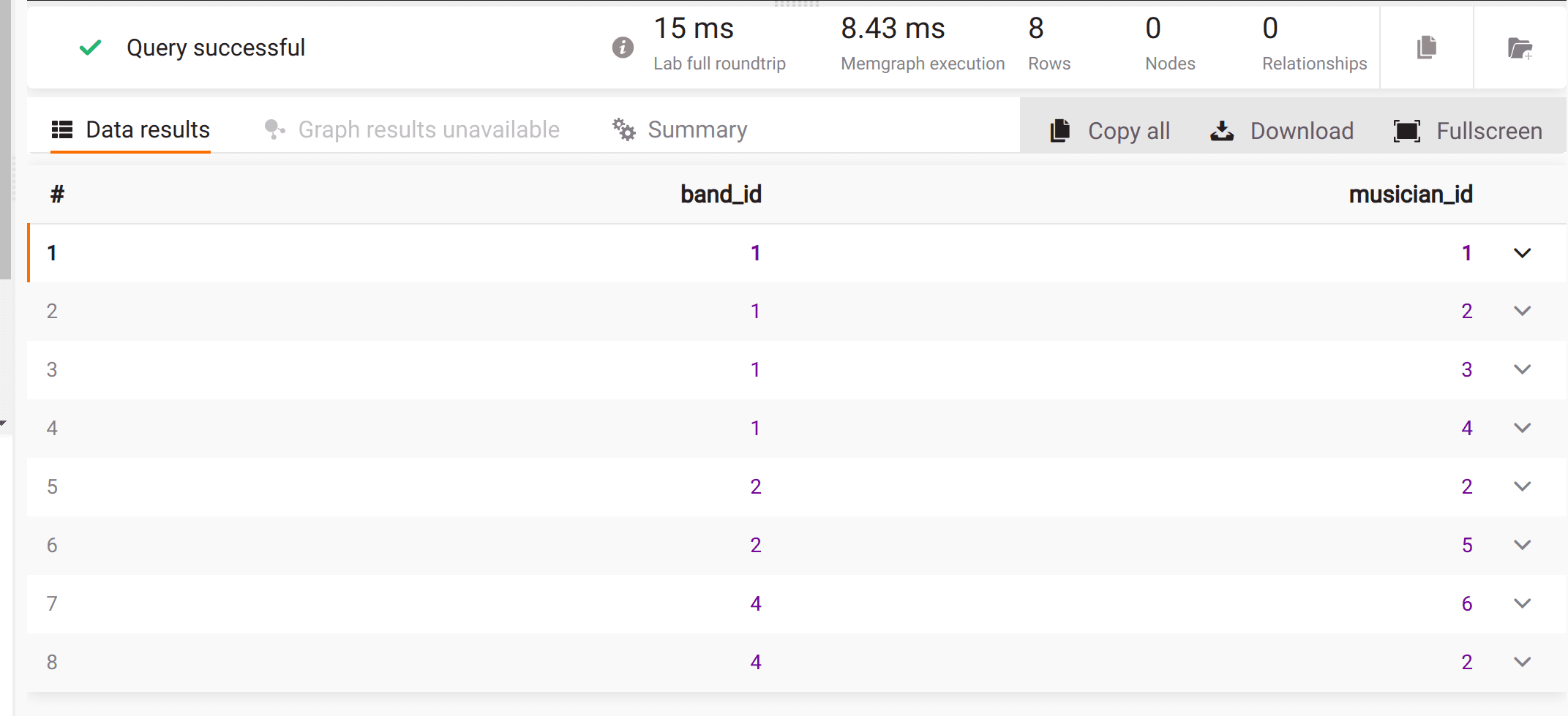Click the Summary gears icon
The height and width of the screenshot is (716, 1568).
[x=623, y=129]
